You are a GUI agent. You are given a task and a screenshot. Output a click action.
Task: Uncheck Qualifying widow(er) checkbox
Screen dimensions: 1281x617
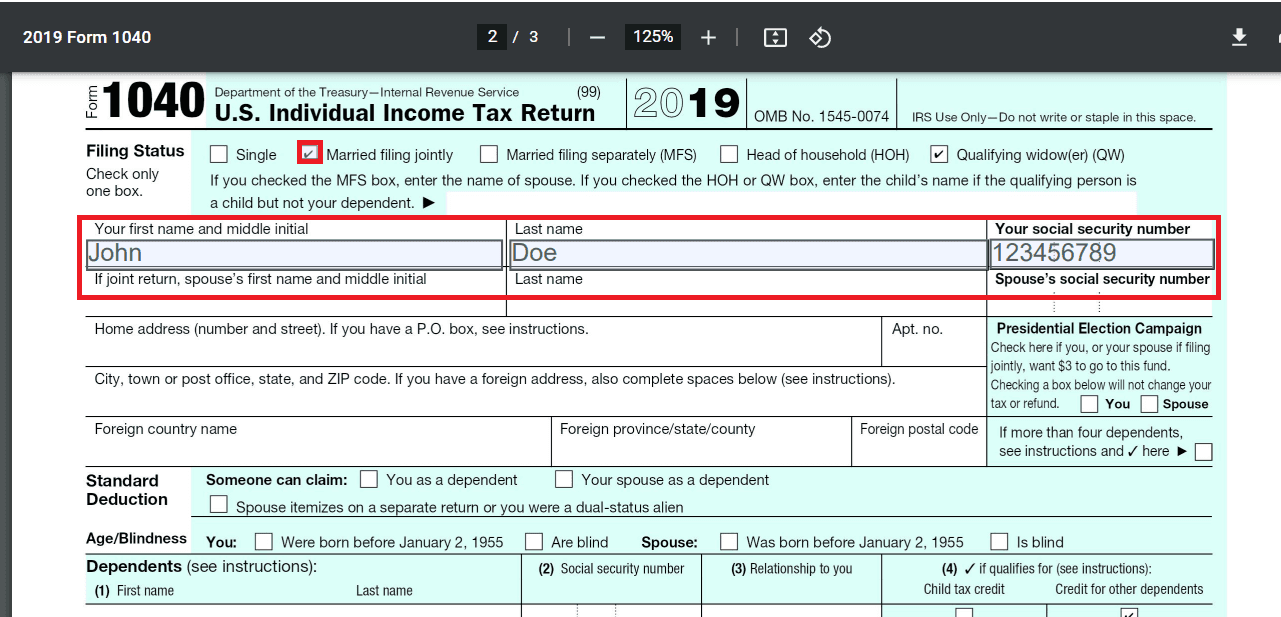[939, 154]
